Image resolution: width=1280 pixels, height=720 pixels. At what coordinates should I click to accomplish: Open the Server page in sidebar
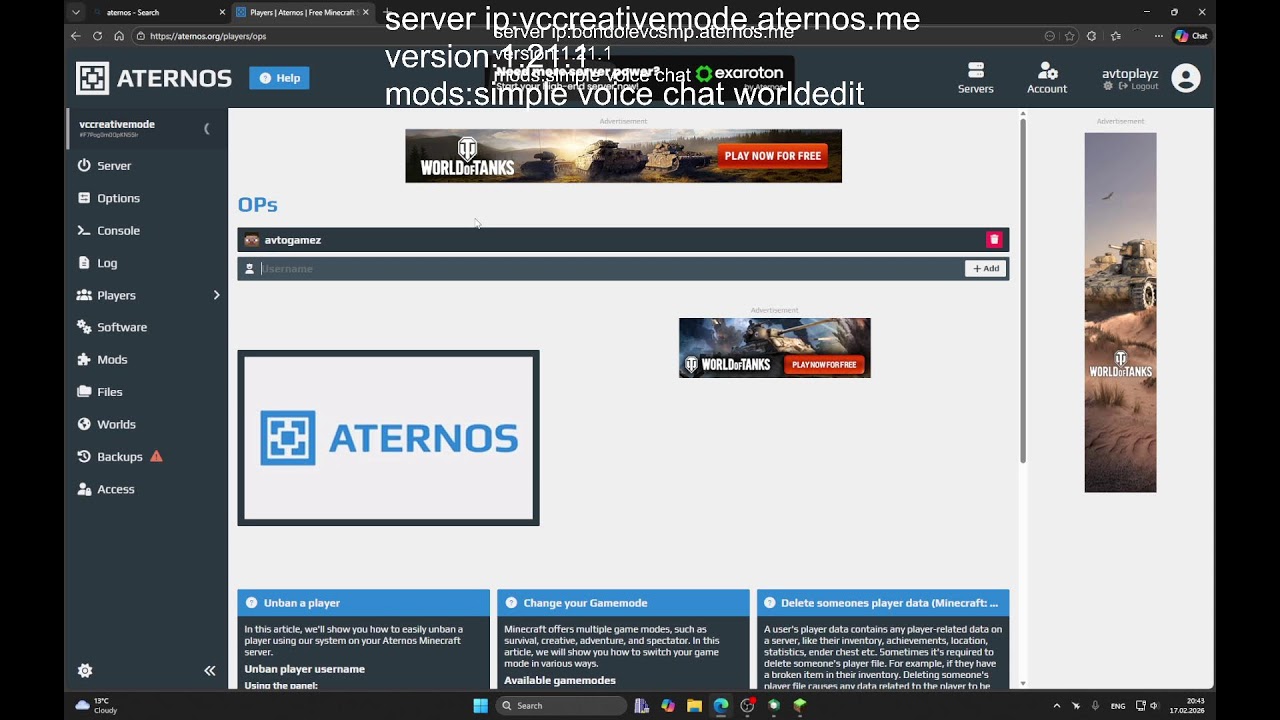tap(114, 166)
